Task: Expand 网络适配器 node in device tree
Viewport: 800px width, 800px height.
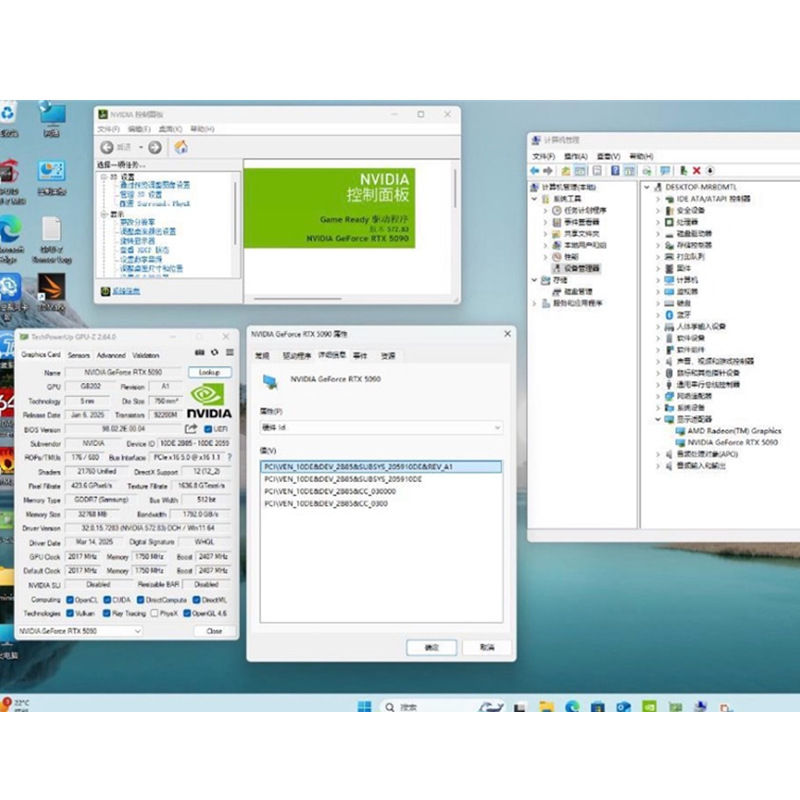Action: (x=658, y=396)
